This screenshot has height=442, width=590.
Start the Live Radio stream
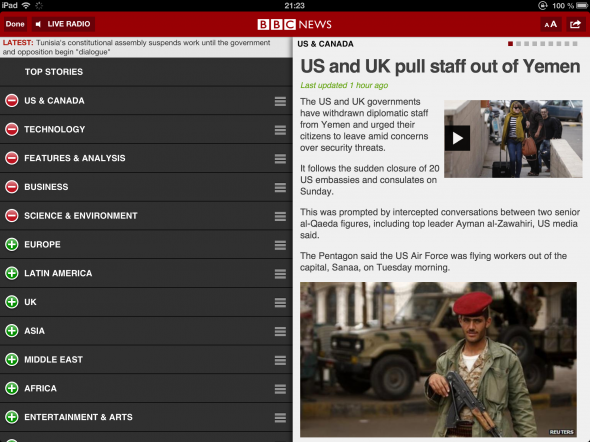point(63,24)
